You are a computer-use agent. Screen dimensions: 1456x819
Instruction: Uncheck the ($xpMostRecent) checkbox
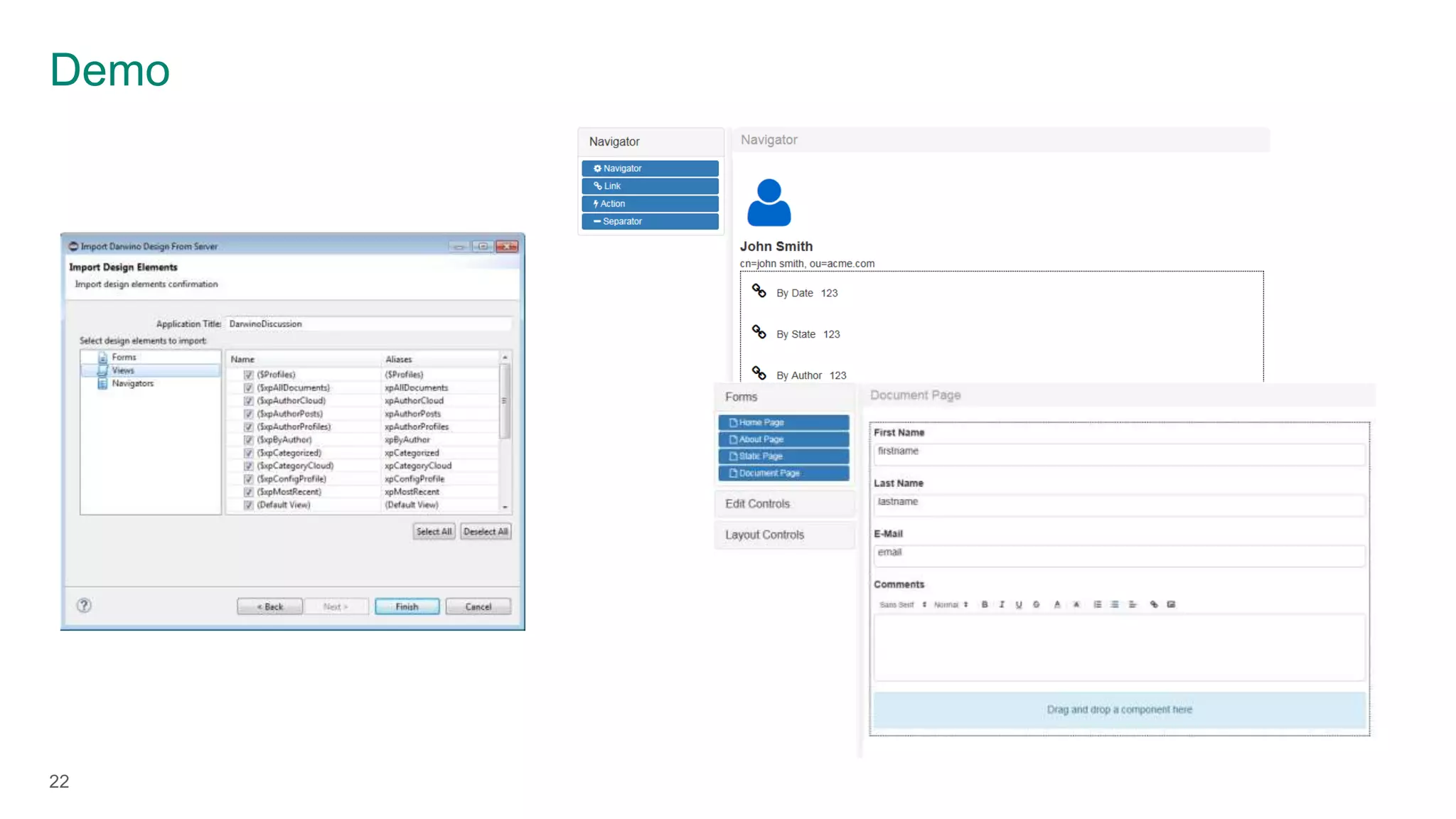click(249, 492)
